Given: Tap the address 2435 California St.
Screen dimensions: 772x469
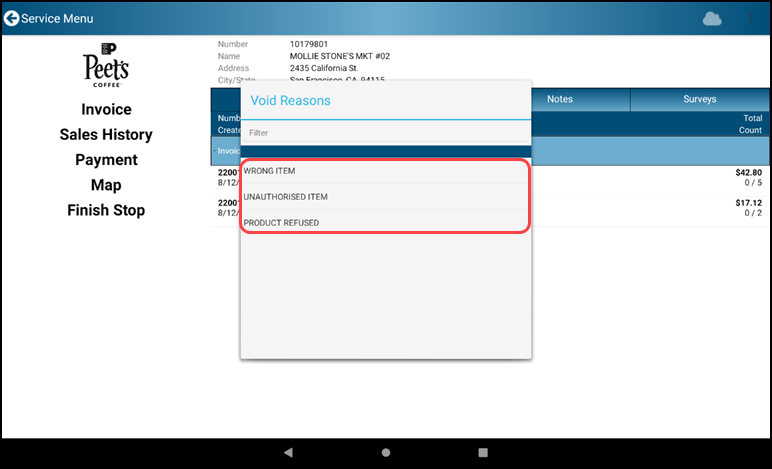Looking at the screenshot, I should 324,68.
